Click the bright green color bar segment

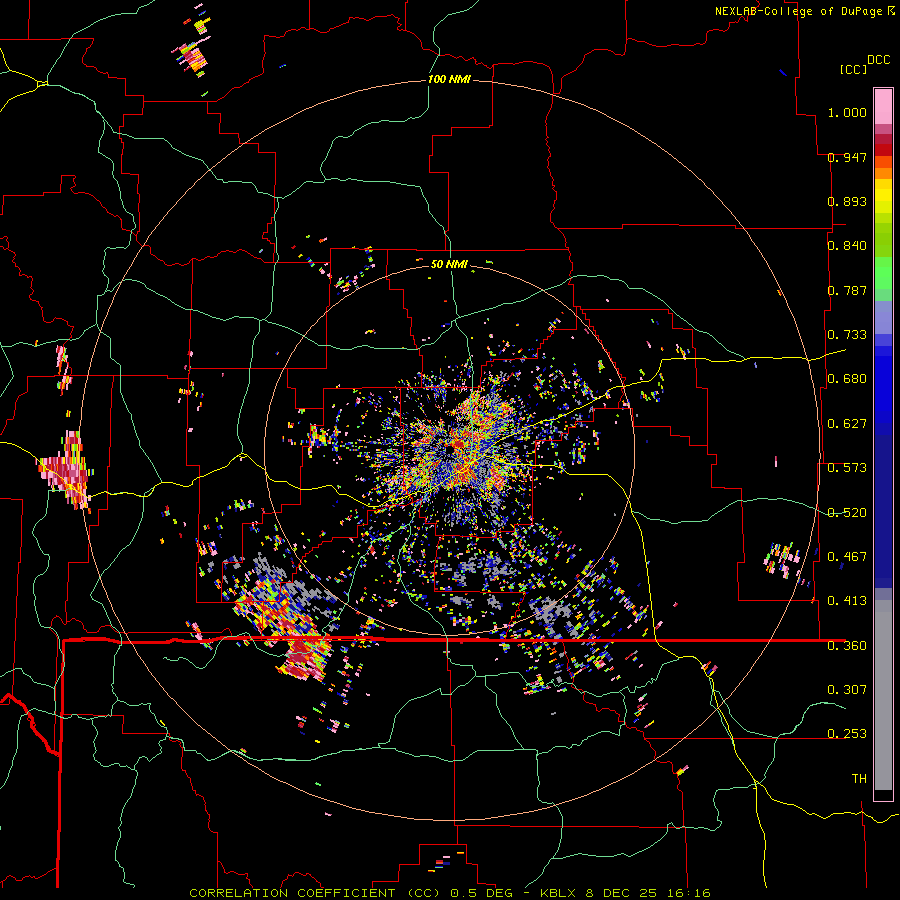(883, 273)
